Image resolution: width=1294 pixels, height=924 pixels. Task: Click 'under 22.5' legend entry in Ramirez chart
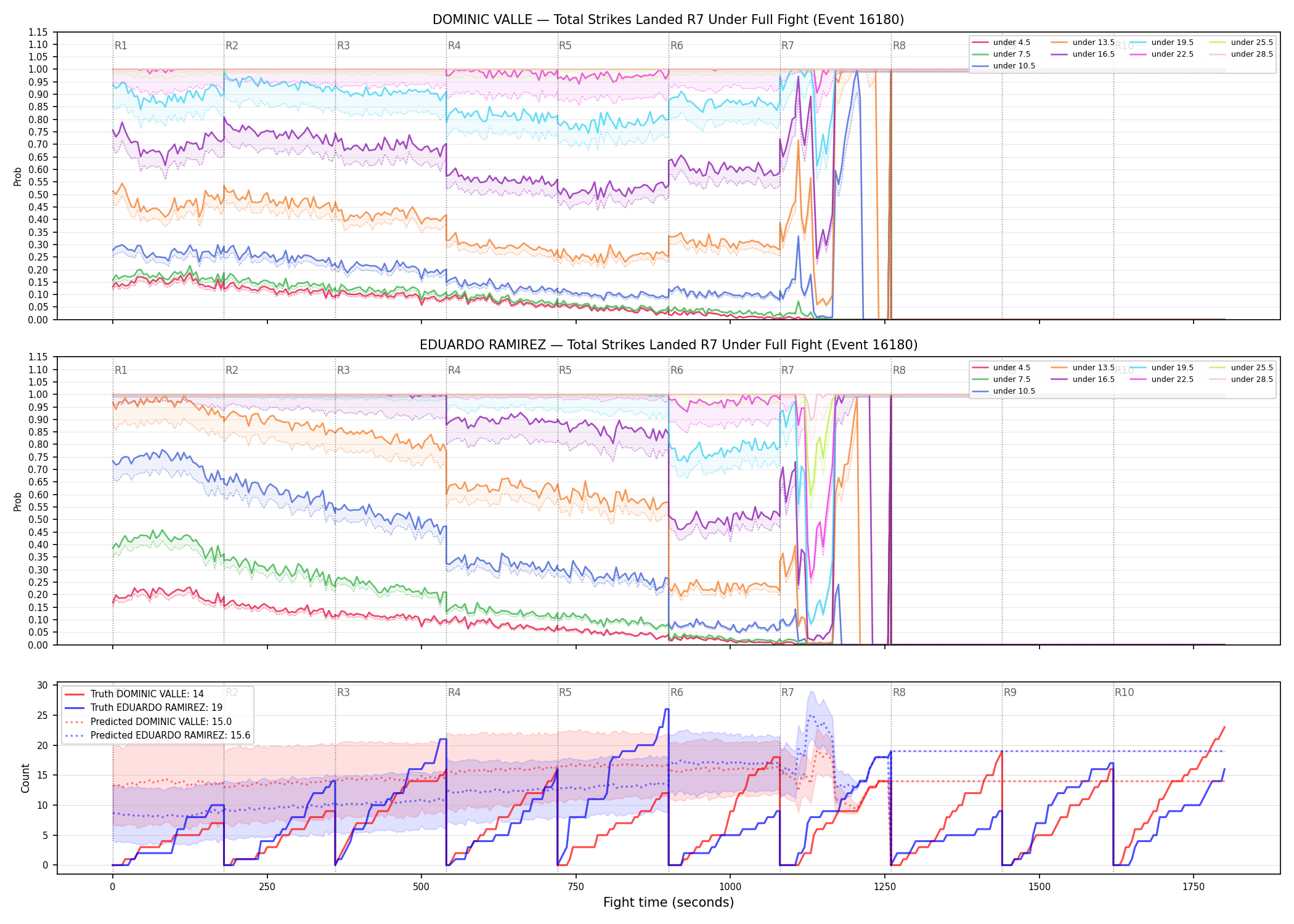tap(1162, 379)
